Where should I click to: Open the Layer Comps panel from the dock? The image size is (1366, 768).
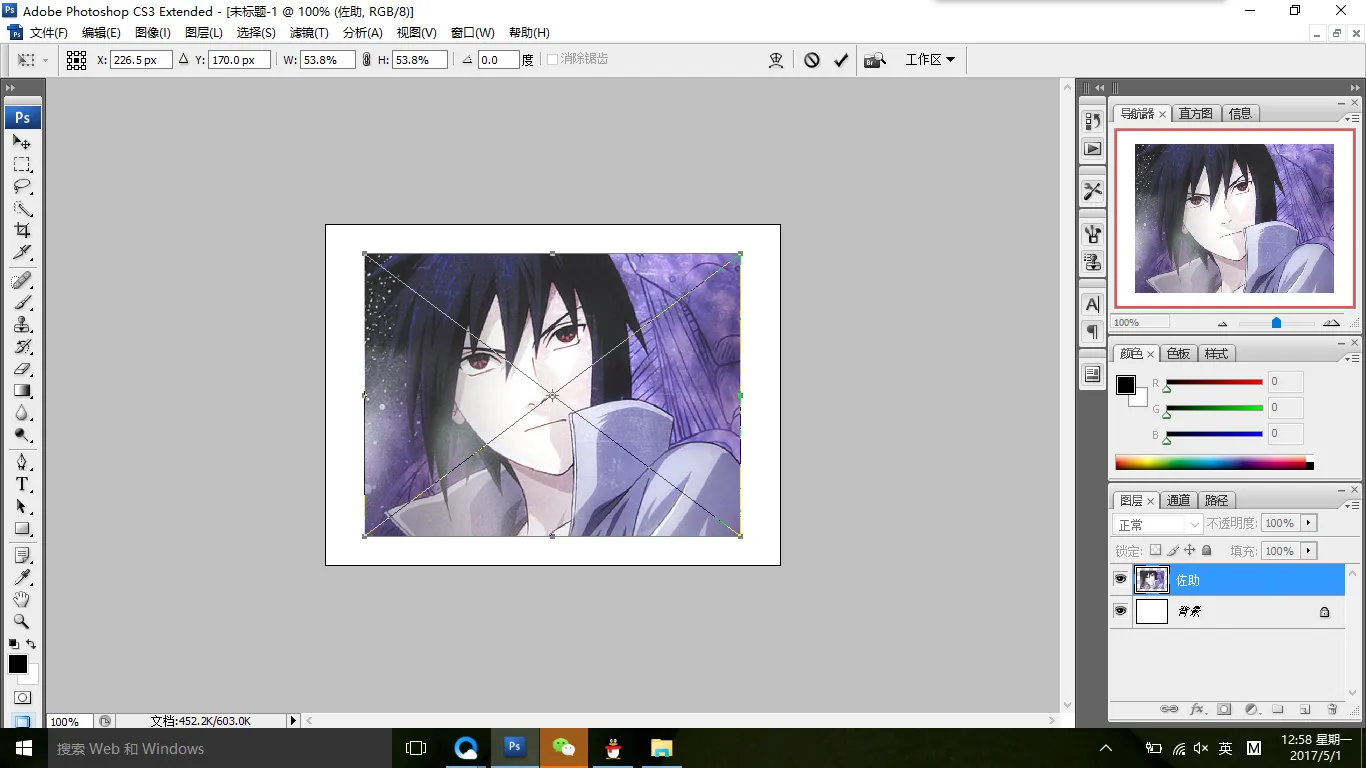point(1093,374)
